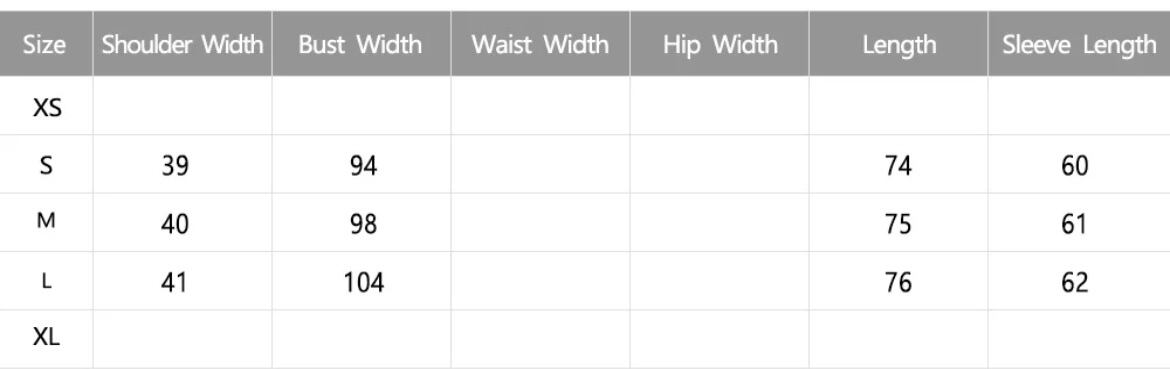Select the XS size row label
The height and width of the screenshot is (369, 1170).
47,109
